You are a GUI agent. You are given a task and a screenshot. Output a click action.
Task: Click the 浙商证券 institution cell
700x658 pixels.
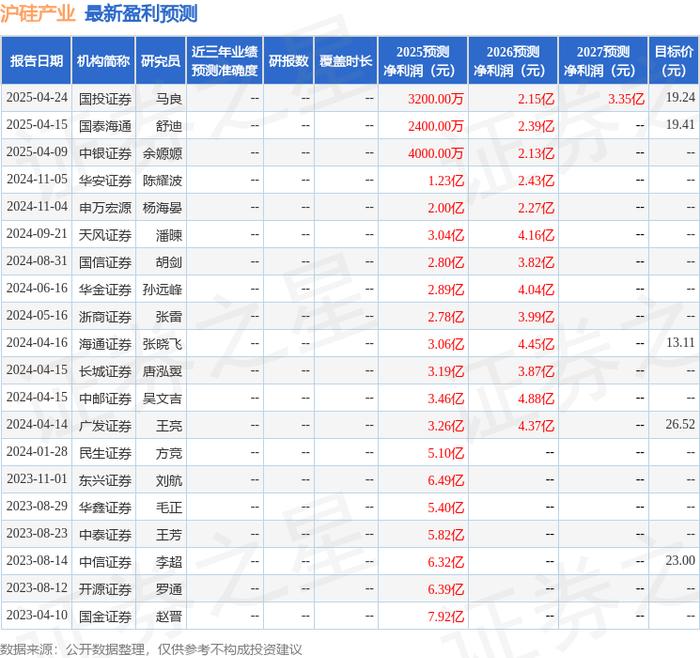(x=105, y=317)
